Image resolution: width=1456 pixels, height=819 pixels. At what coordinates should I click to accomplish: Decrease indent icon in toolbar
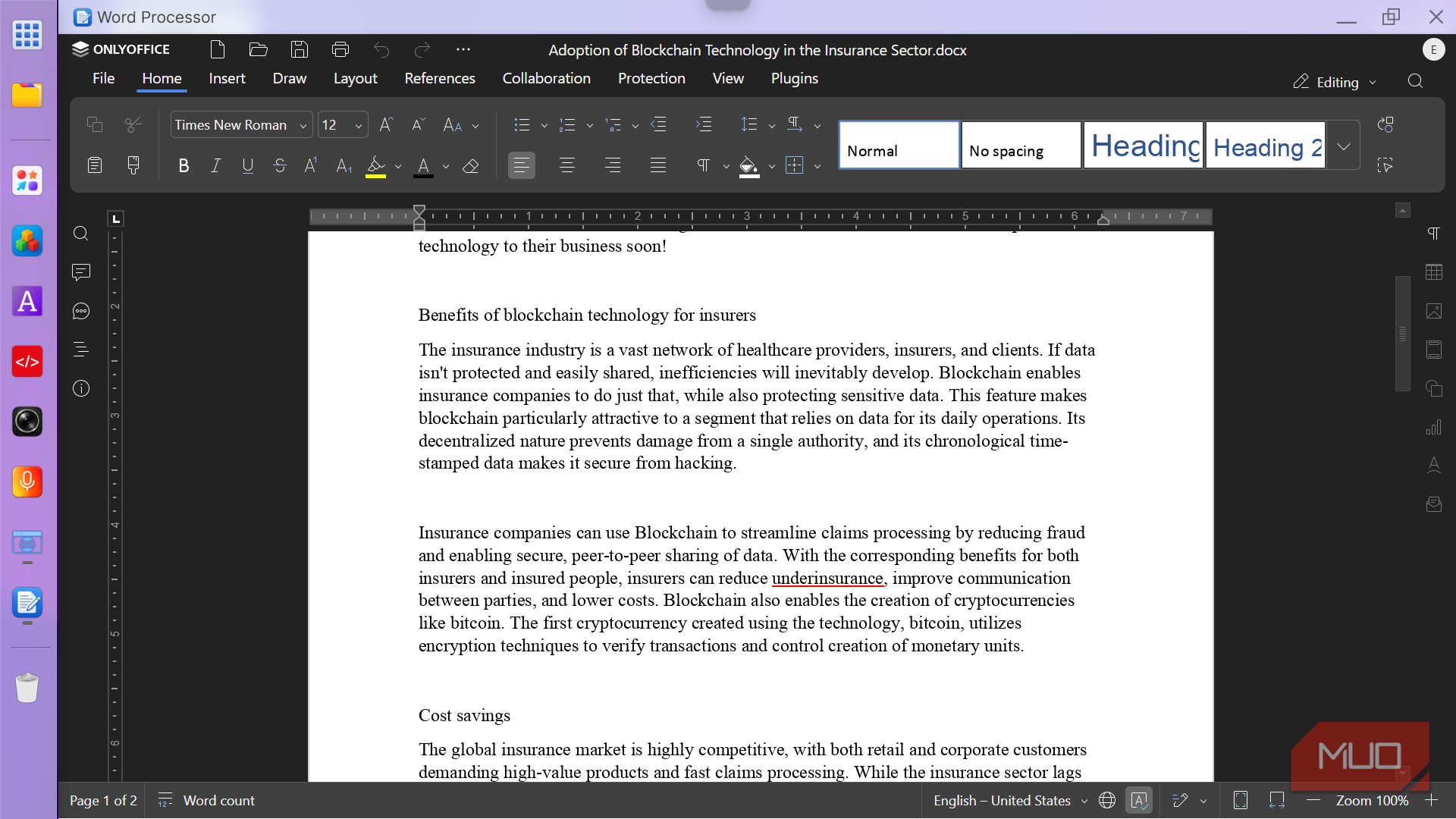click(659, 124)
